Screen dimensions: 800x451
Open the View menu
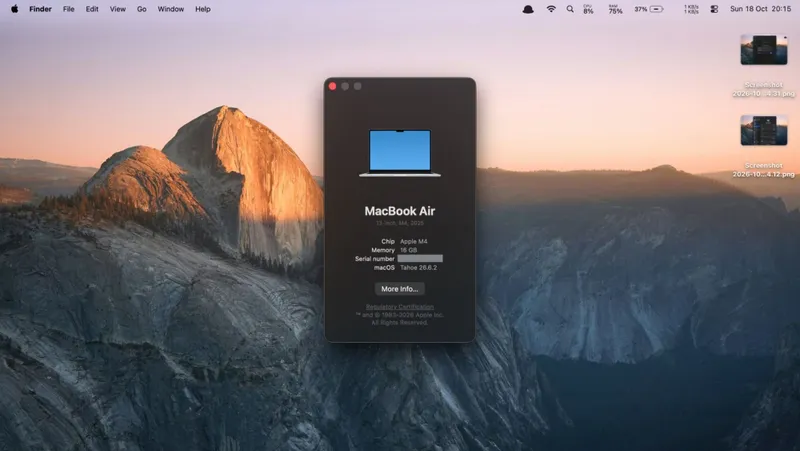pos(117,9)
